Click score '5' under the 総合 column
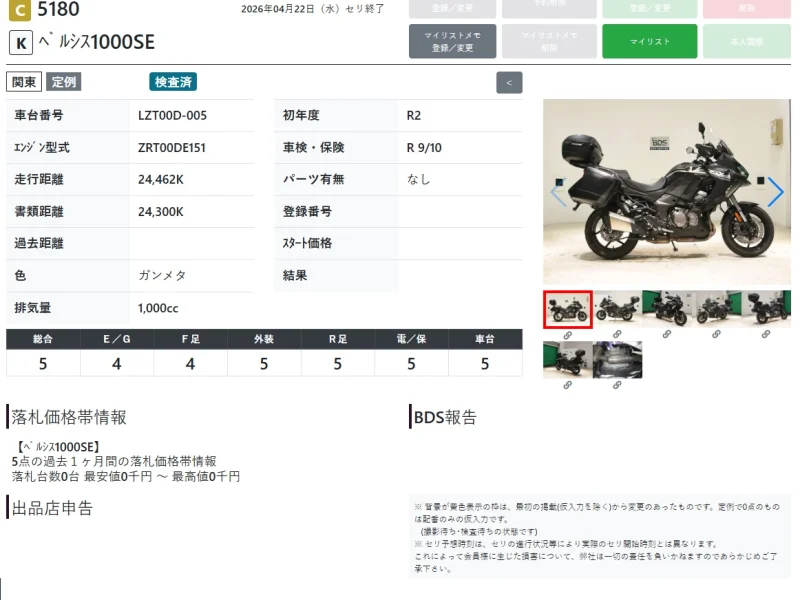The image size is (800, 600). pos(43,364)
